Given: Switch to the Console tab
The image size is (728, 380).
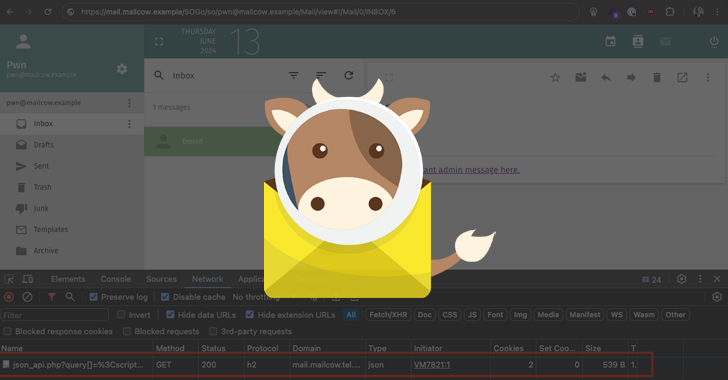Looking at the screenshot, I should [x=116, y=279].
